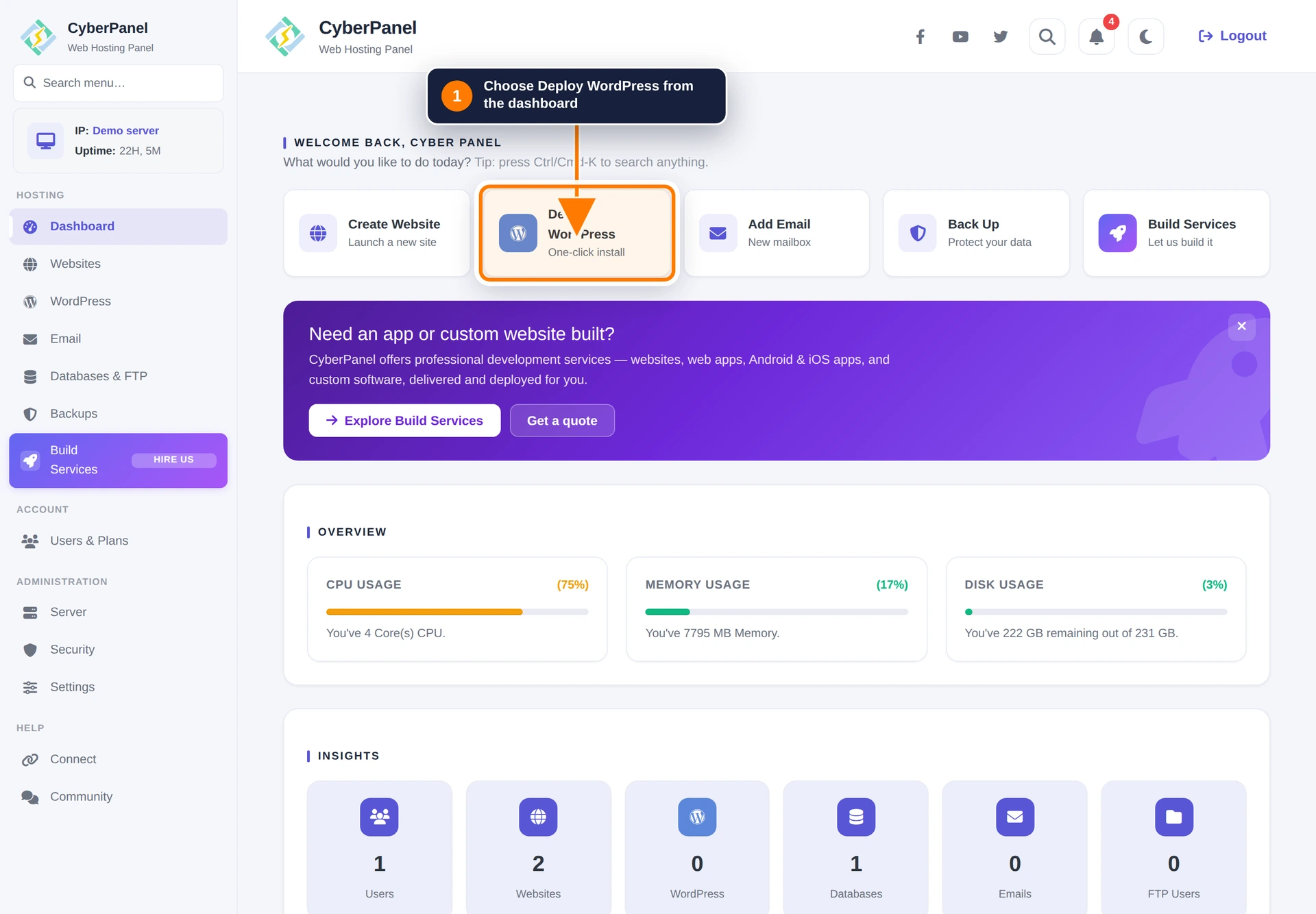The image size is (1316, 914).
Task: Open Databases & FTP in the sidebar
Action: (x=119, y=376)
